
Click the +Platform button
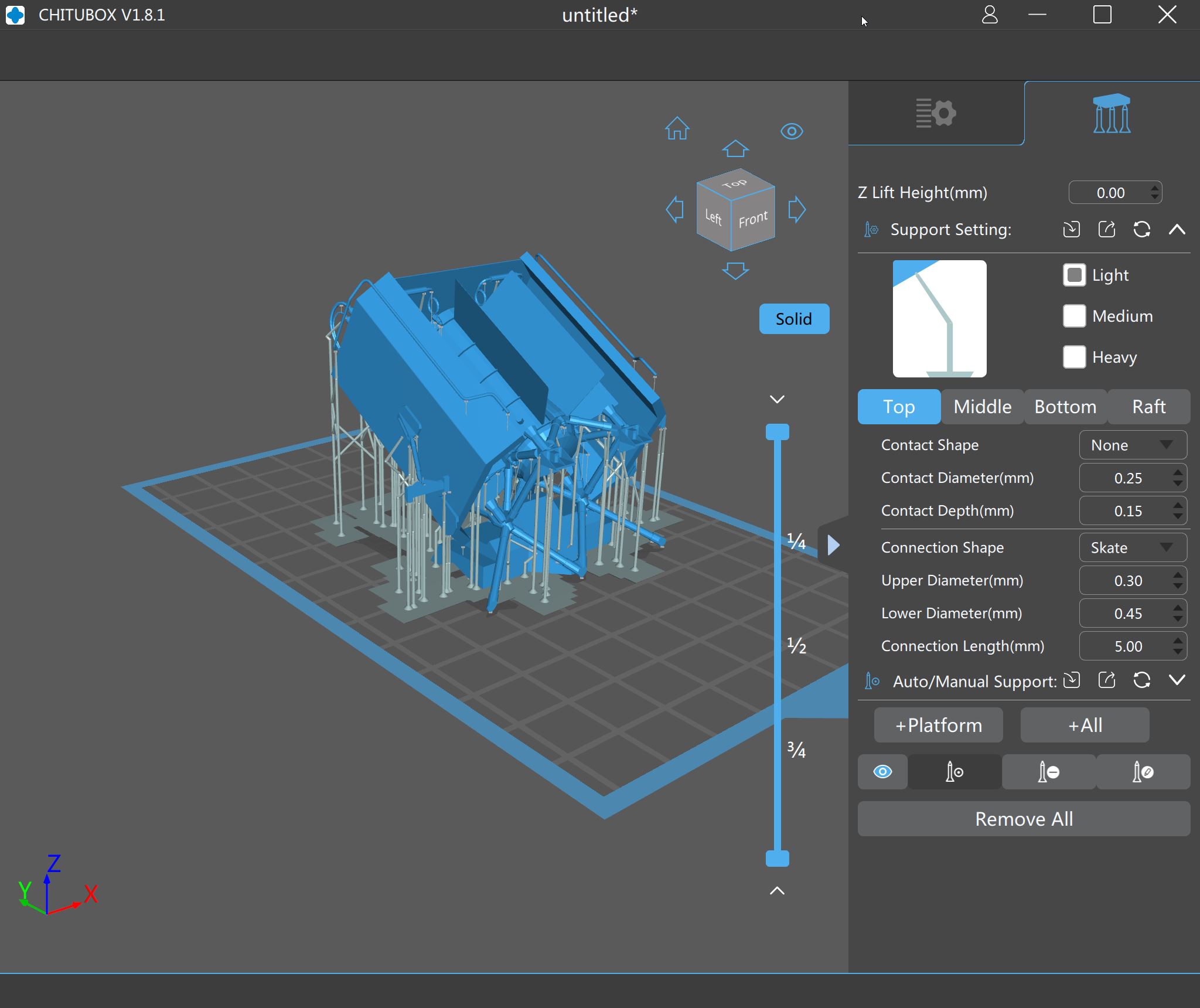[938, 725]
